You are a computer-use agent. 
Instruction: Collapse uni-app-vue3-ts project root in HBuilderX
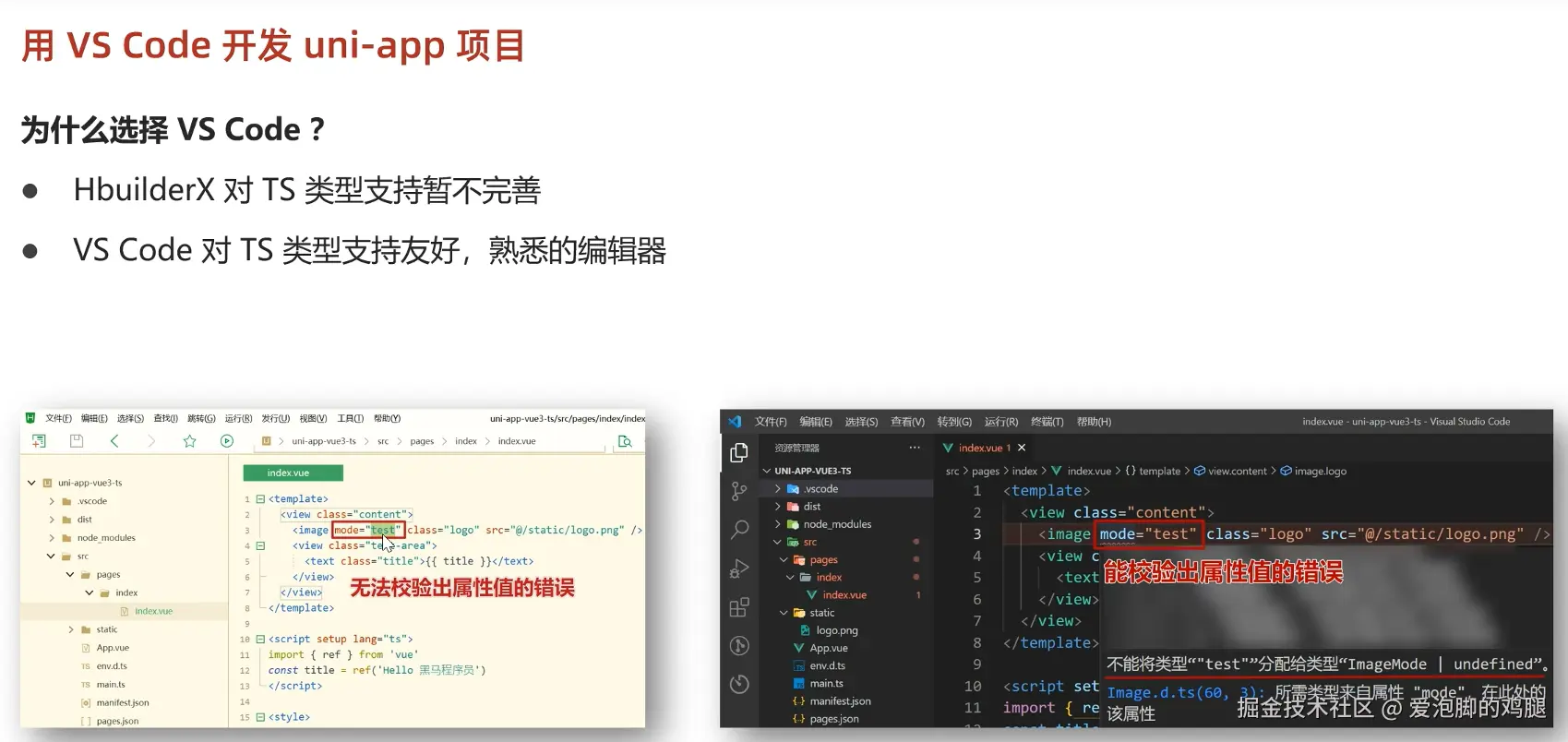tap(31, 483)
